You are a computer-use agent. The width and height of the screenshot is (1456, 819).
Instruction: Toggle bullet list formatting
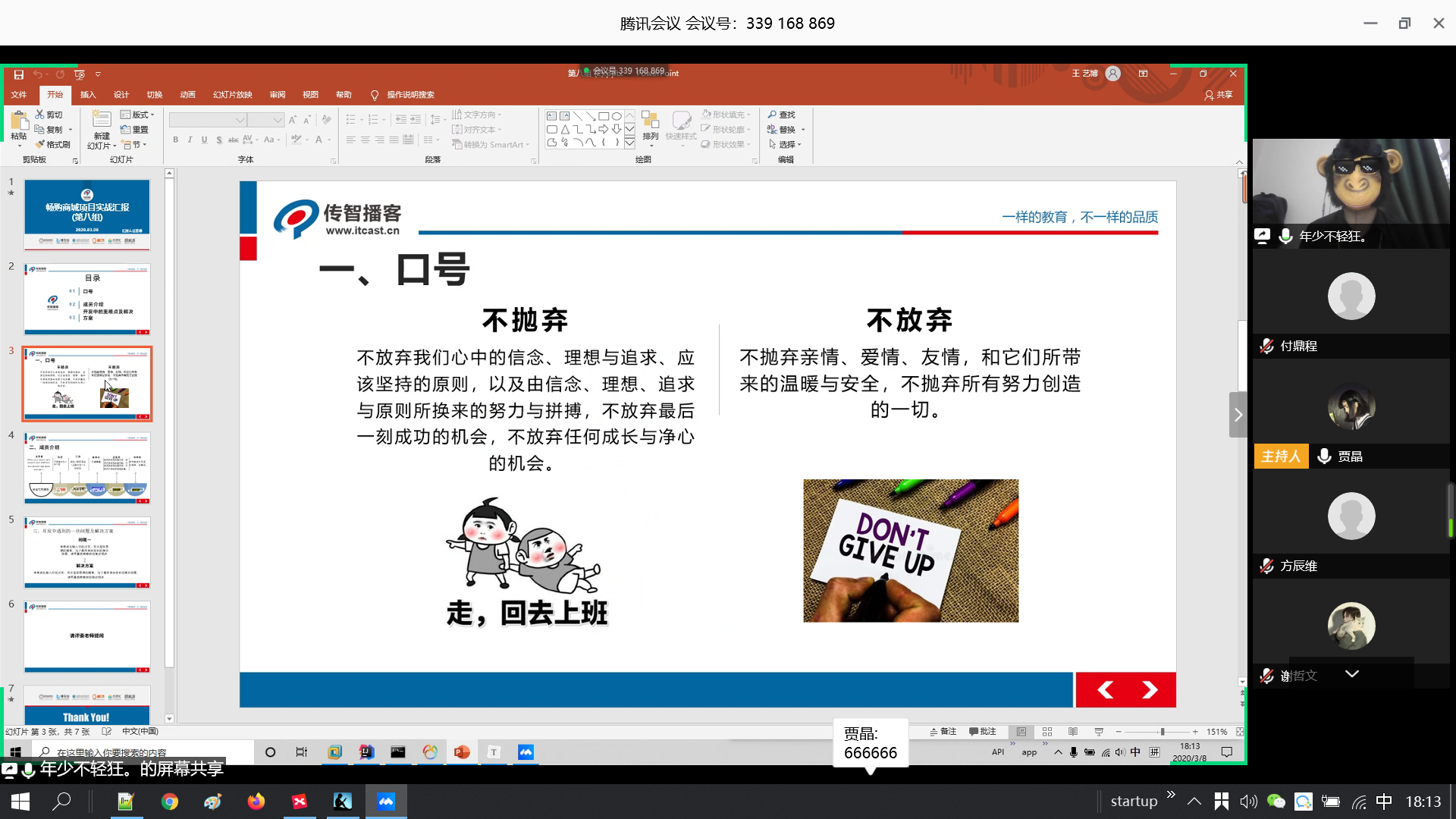point(352,120)
